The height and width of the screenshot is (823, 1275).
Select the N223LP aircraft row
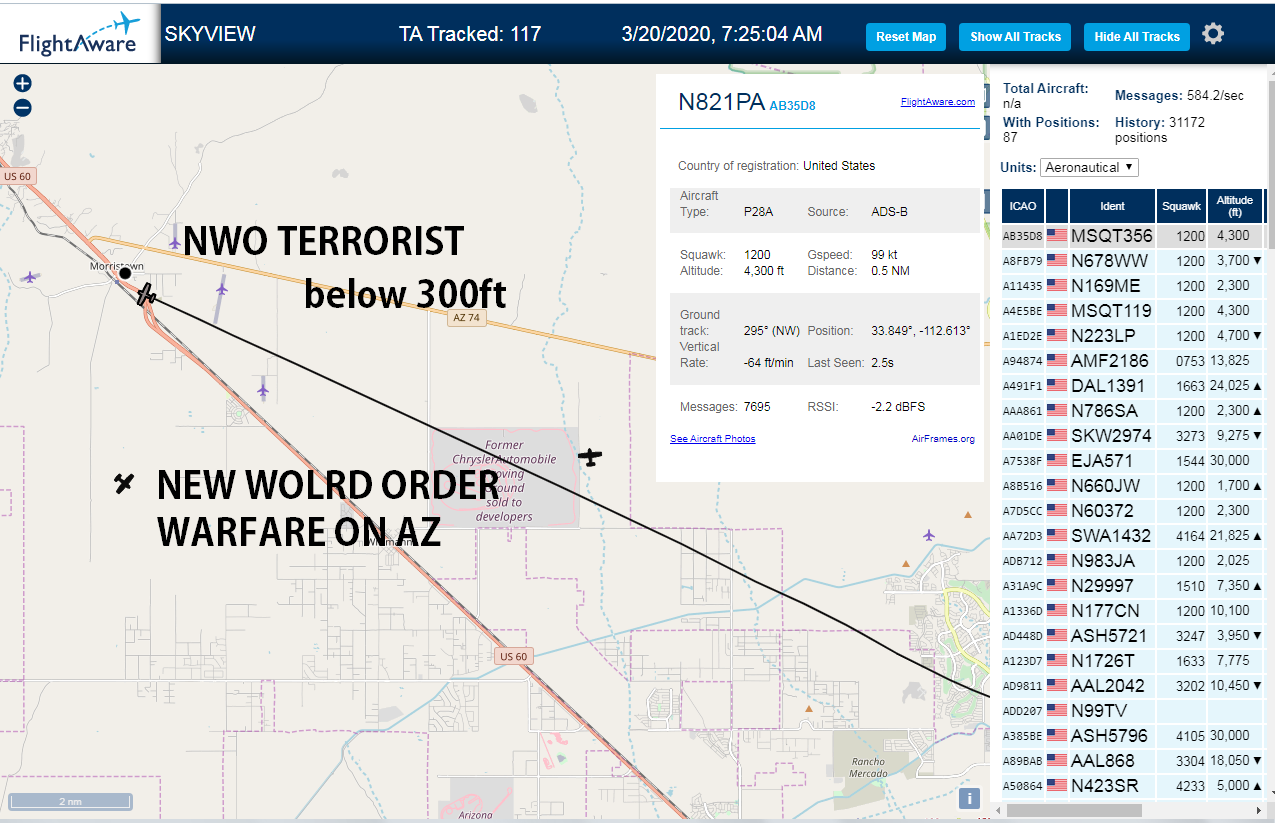click(1132, 336)
